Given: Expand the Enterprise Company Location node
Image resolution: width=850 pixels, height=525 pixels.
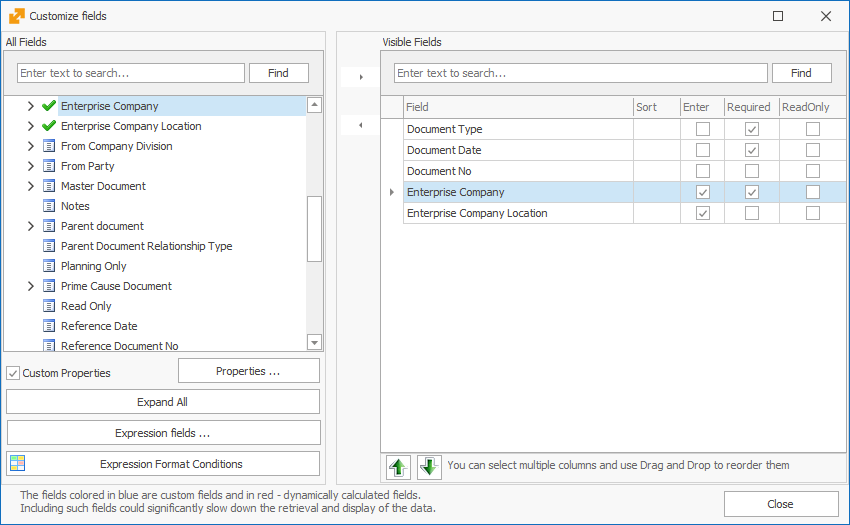Looking at the screenshot, I should click(31, 126).
